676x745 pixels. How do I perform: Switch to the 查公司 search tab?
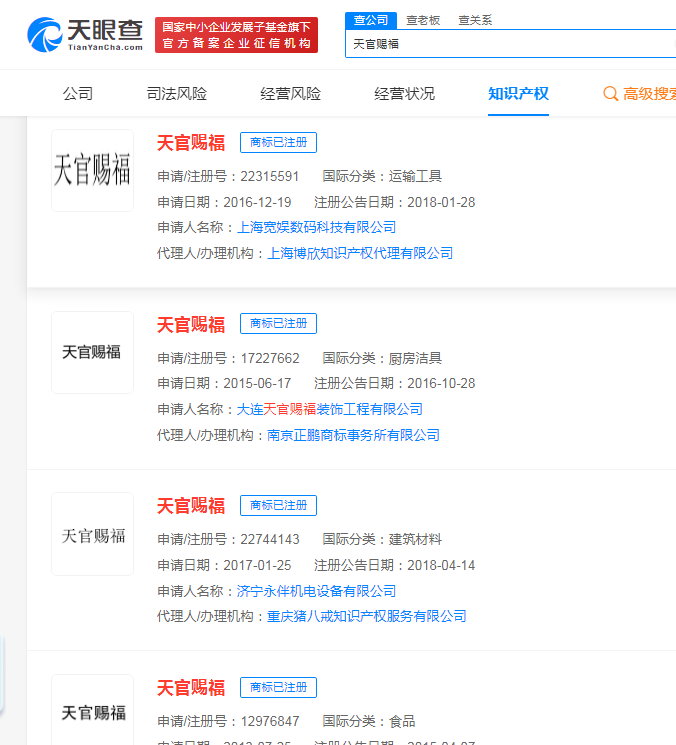(371, 20)
